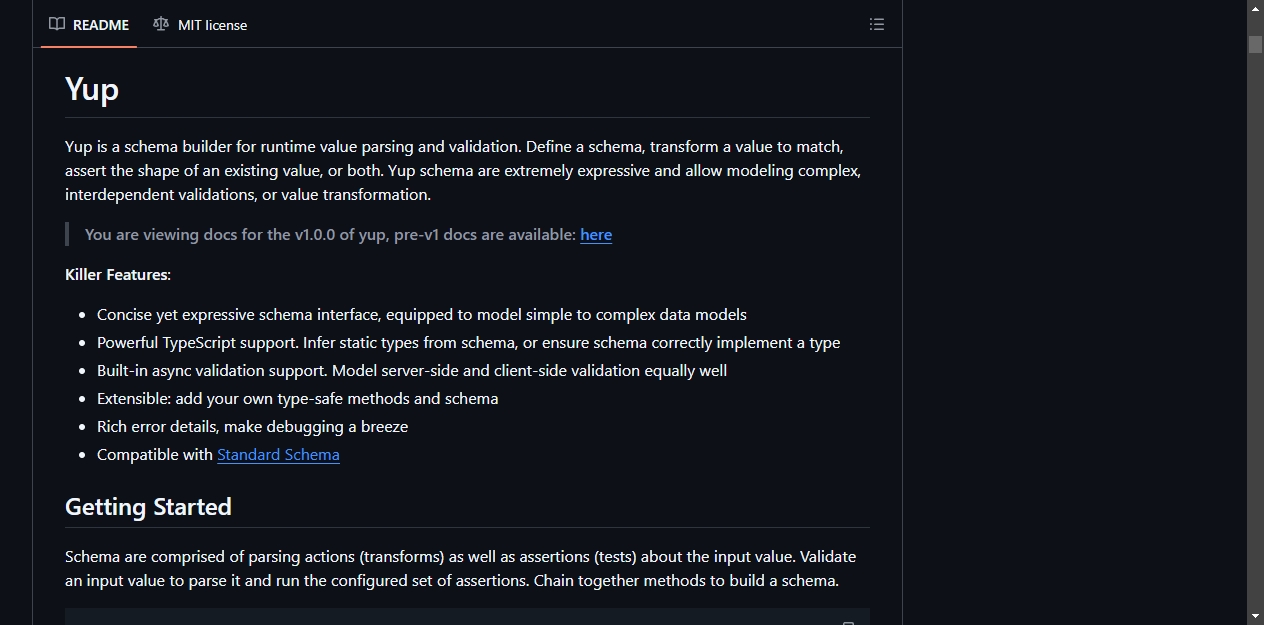Viewport: 1264px width, 625px height.
Task: Click the Extensible type-safe methods bullet
Action: click(297, 398)
